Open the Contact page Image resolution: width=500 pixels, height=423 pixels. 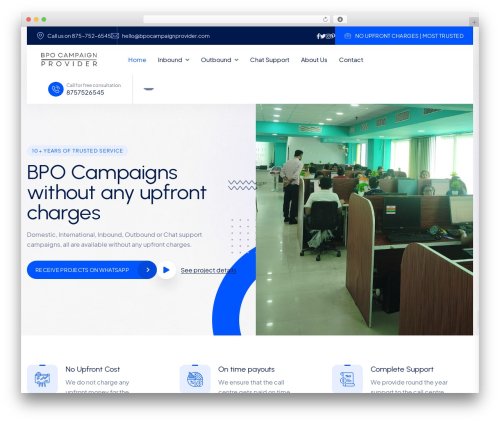(x=351, y=60)
